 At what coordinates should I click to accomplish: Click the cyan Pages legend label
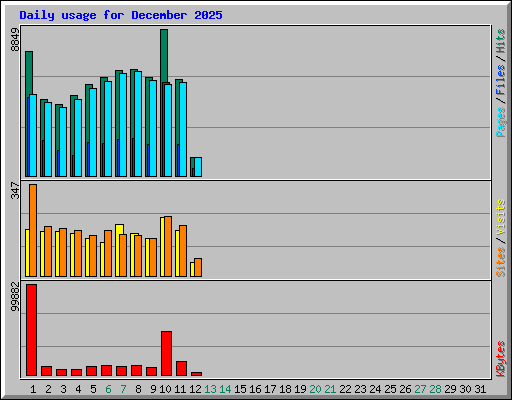click(x=501, y=122)
